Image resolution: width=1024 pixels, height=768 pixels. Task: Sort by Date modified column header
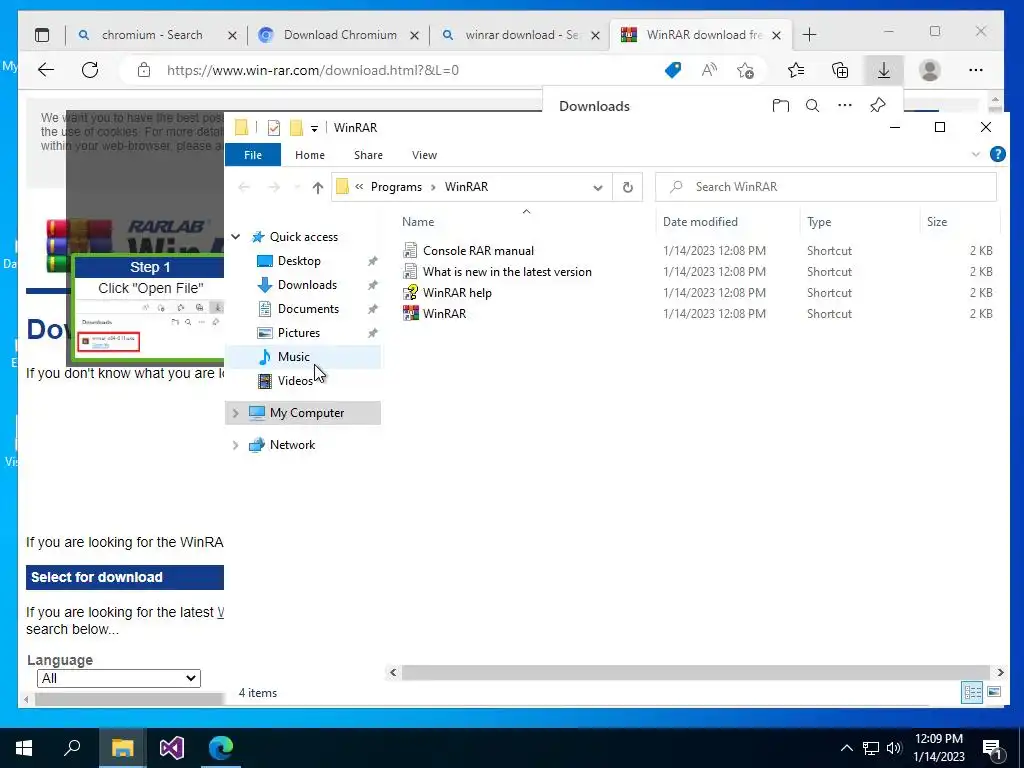pos(700,221)
